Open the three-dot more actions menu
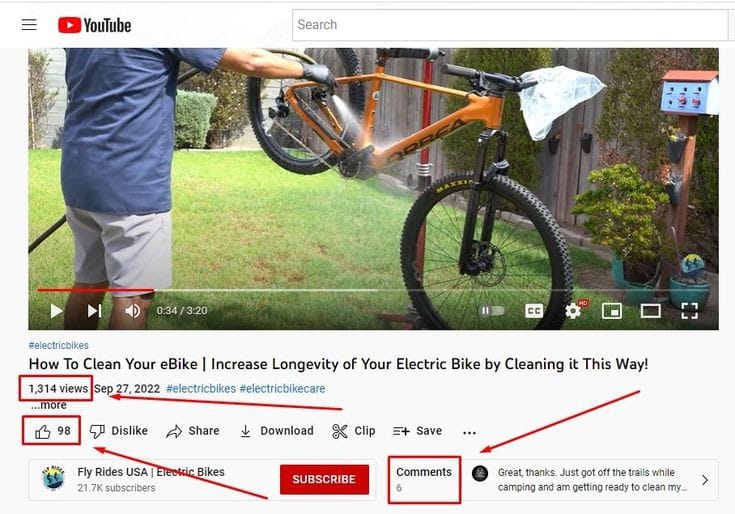Screen dimensions: 735x514 pyautogui.click(x=469, y=432)
